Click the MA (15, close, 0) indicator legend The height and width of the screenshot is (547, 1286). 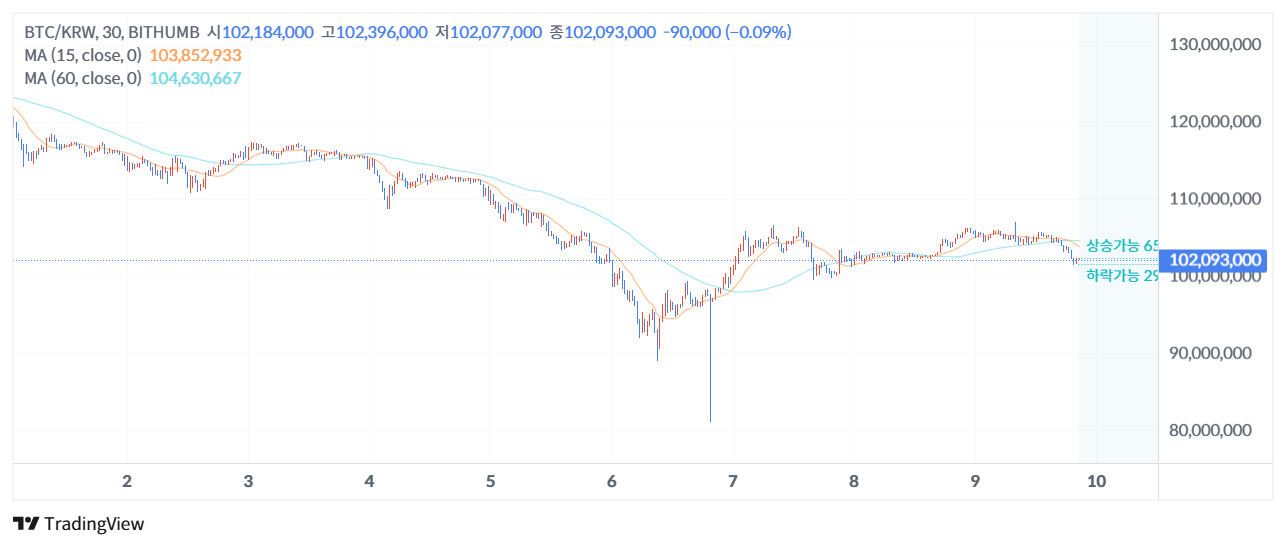pos(83,55)
